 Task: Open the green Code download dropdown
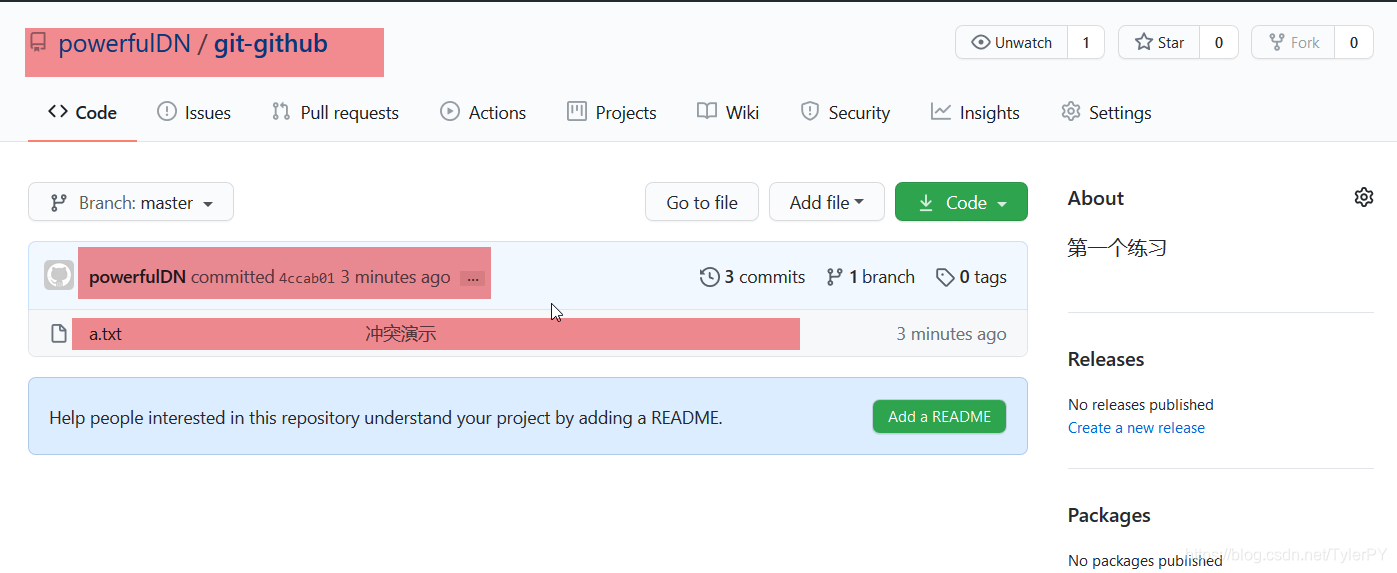[x=961, y=202]
